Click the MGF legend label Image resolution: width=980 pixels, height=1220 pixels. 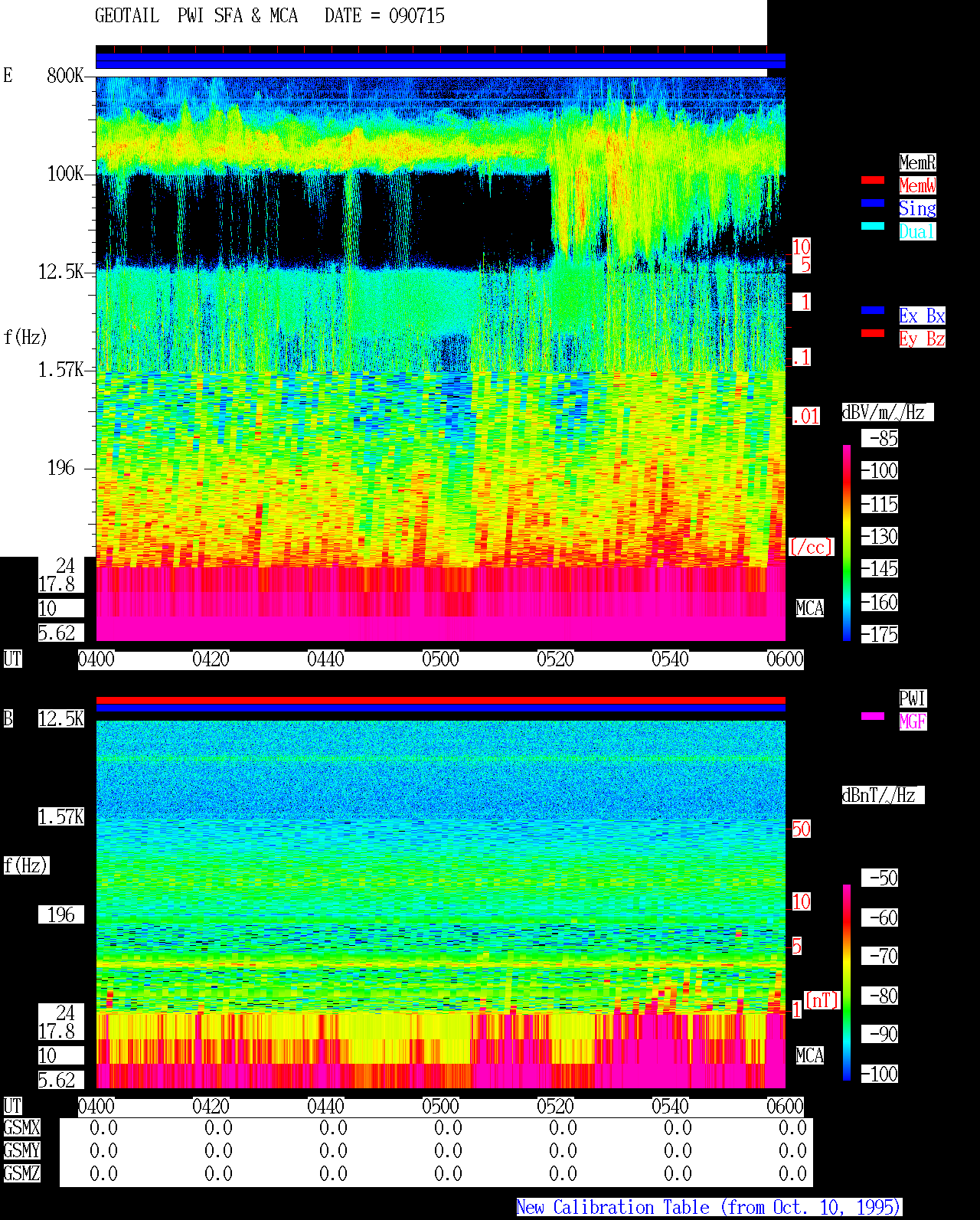pyautogui.click(x=913, y=721)
